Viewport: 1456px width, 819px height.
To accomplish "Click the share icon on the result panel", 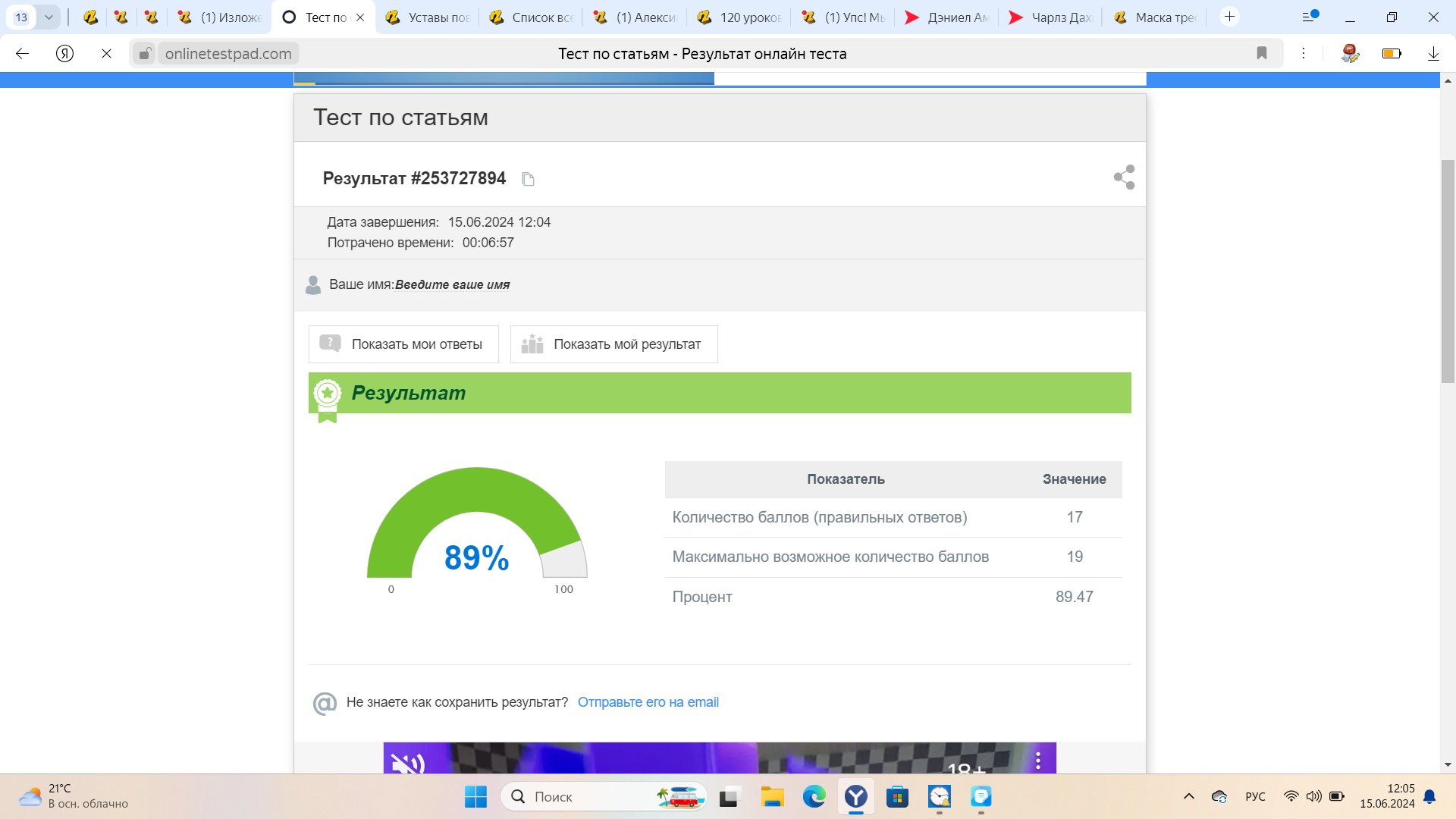I will 1124,177.
